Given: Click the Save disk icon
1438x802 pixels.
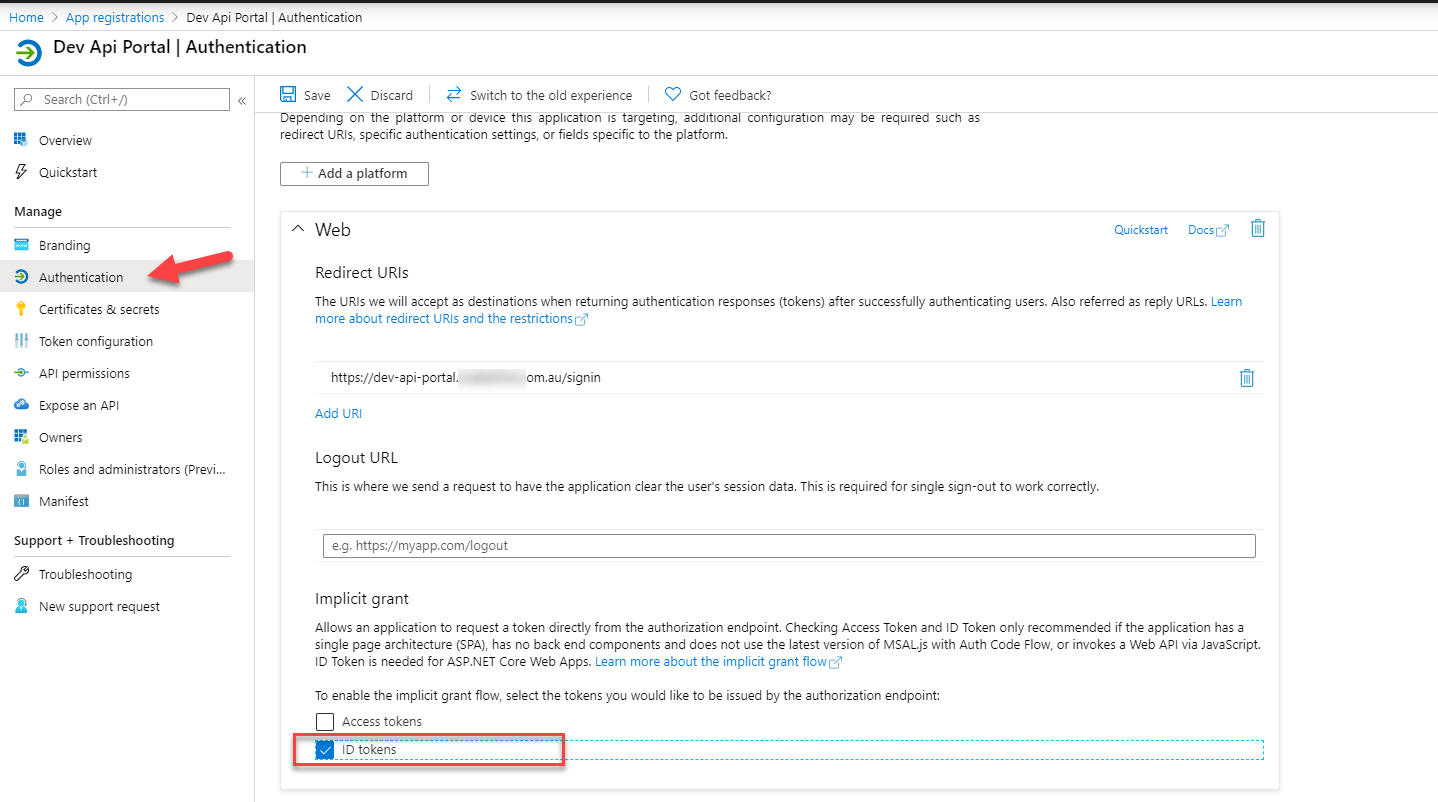Looking at the screenshot, I should click(x=288, y=94).
